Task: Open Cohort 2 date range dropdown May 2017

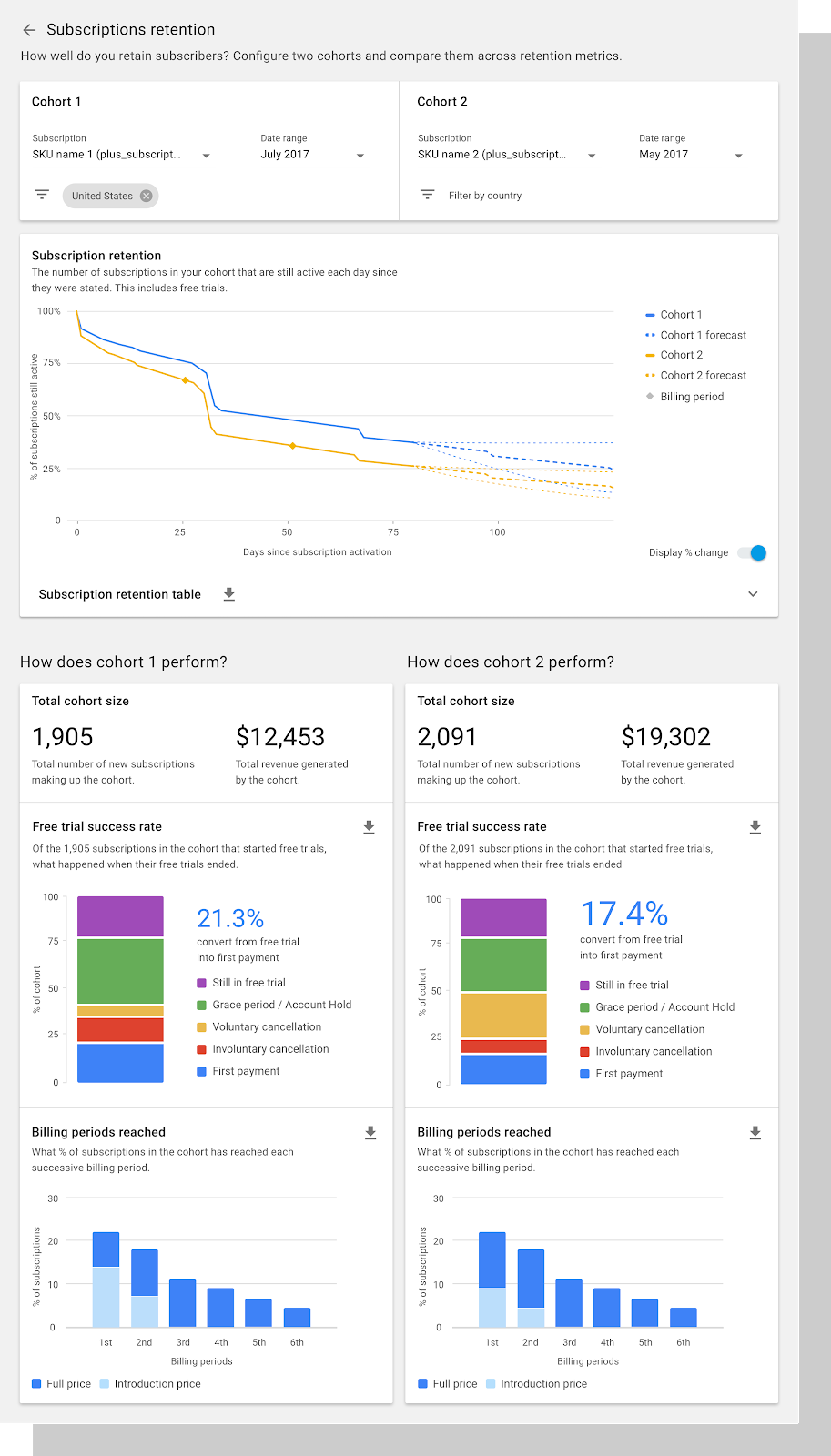Action: point(693,155)
